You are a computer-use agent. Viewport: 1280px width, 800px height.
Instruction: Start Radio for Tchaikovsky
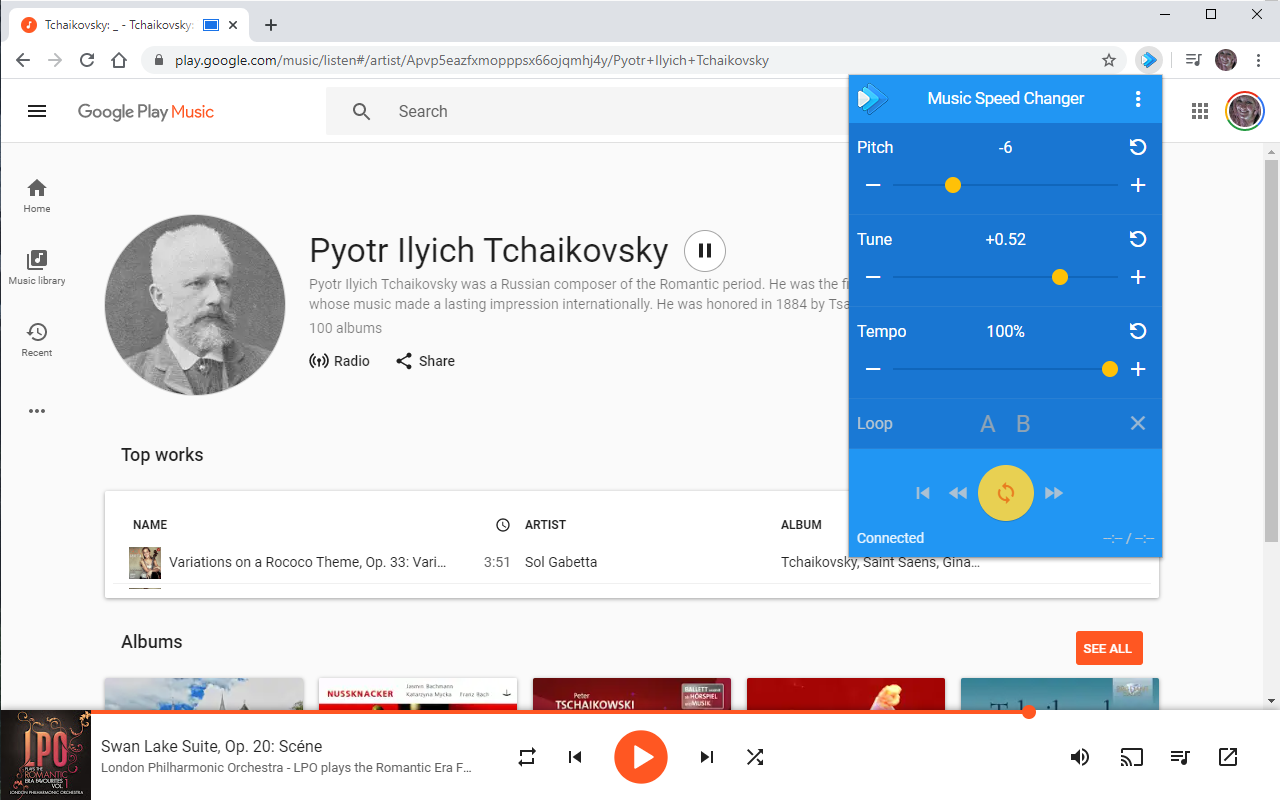point(340,361)
